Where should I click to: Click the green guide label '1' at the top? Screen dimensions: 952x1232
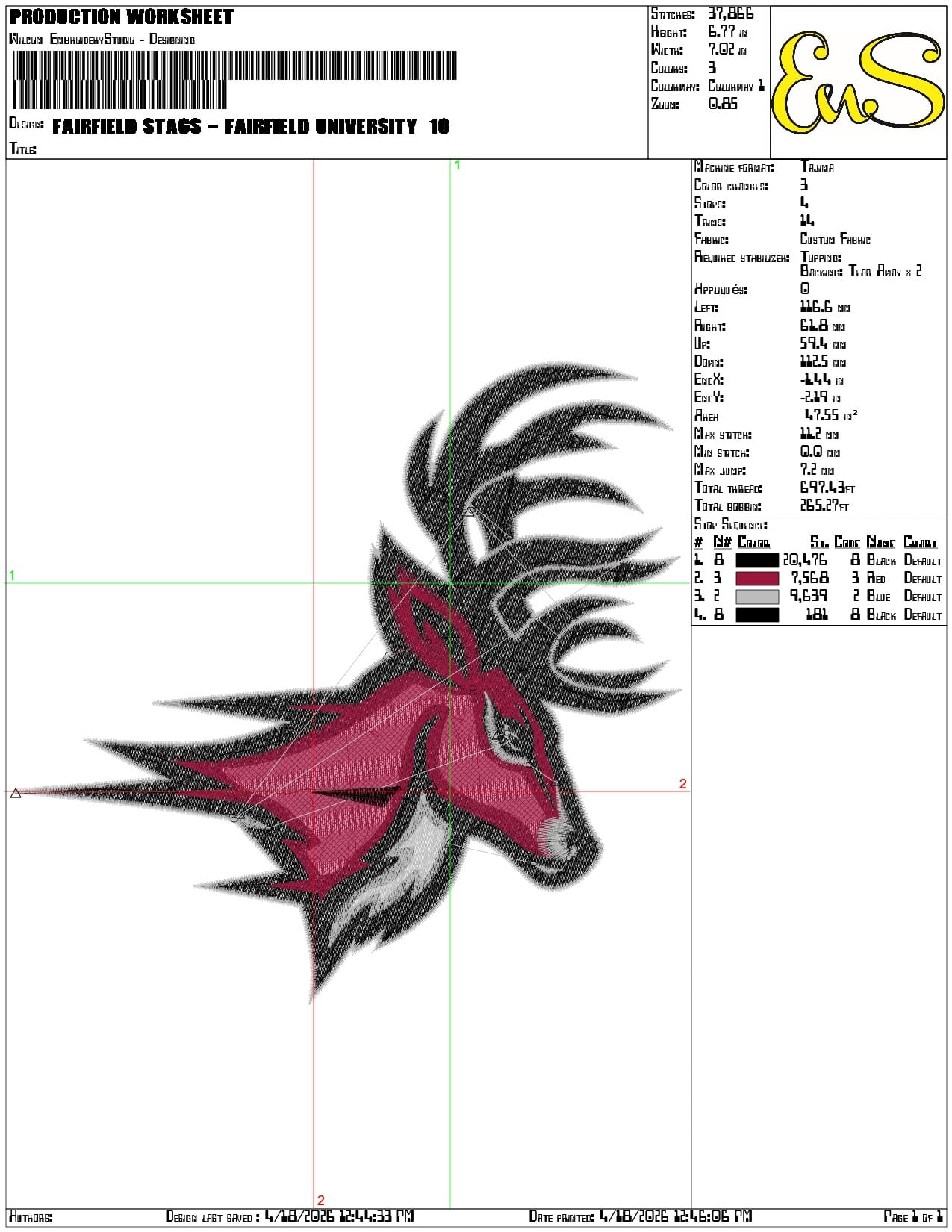click(x=458, y=166)
